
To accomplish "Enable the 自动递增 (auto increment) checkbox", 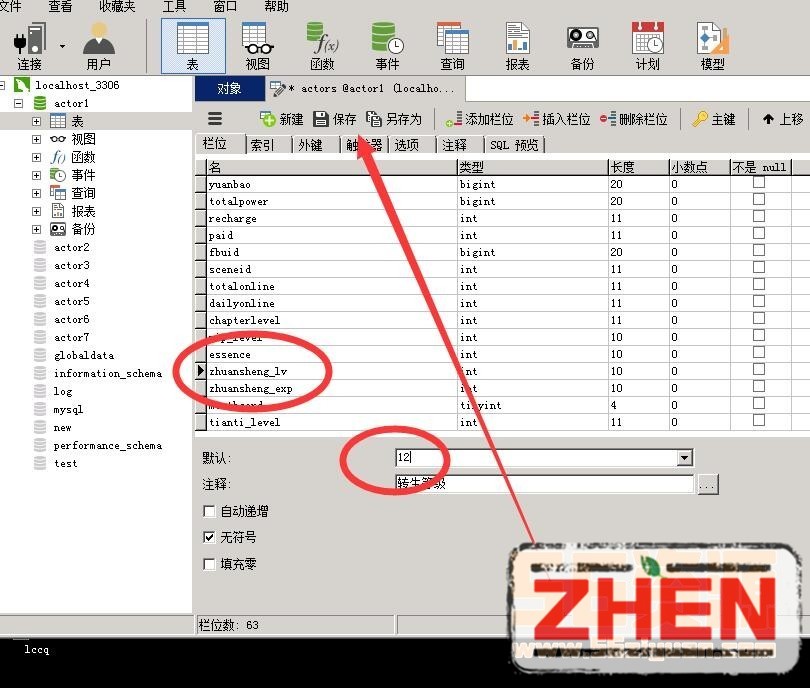I will pyautogui.click(x=209, y=511).
